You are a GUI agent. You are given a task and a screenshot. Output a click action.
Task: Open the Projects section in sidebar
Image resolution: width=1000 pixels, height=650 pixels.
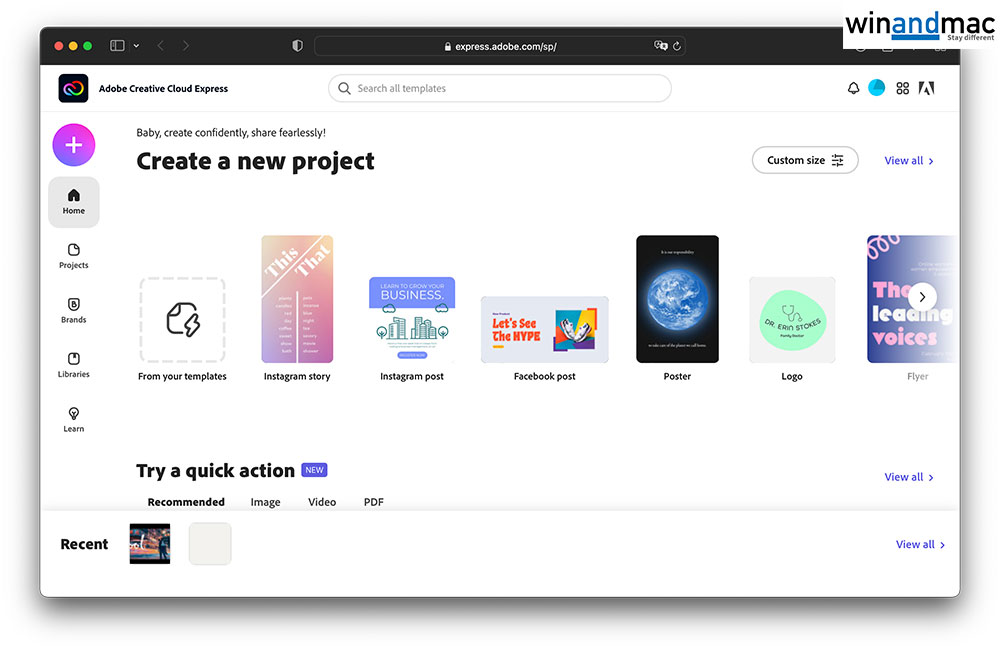pos(74,256)
